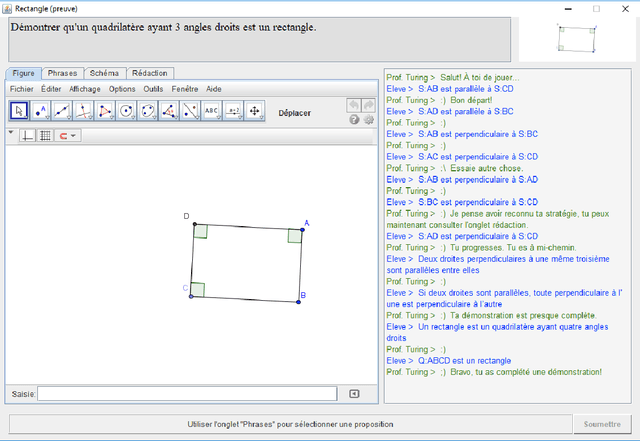Select the Move Graphics View tool

click(x=254, y=110)
